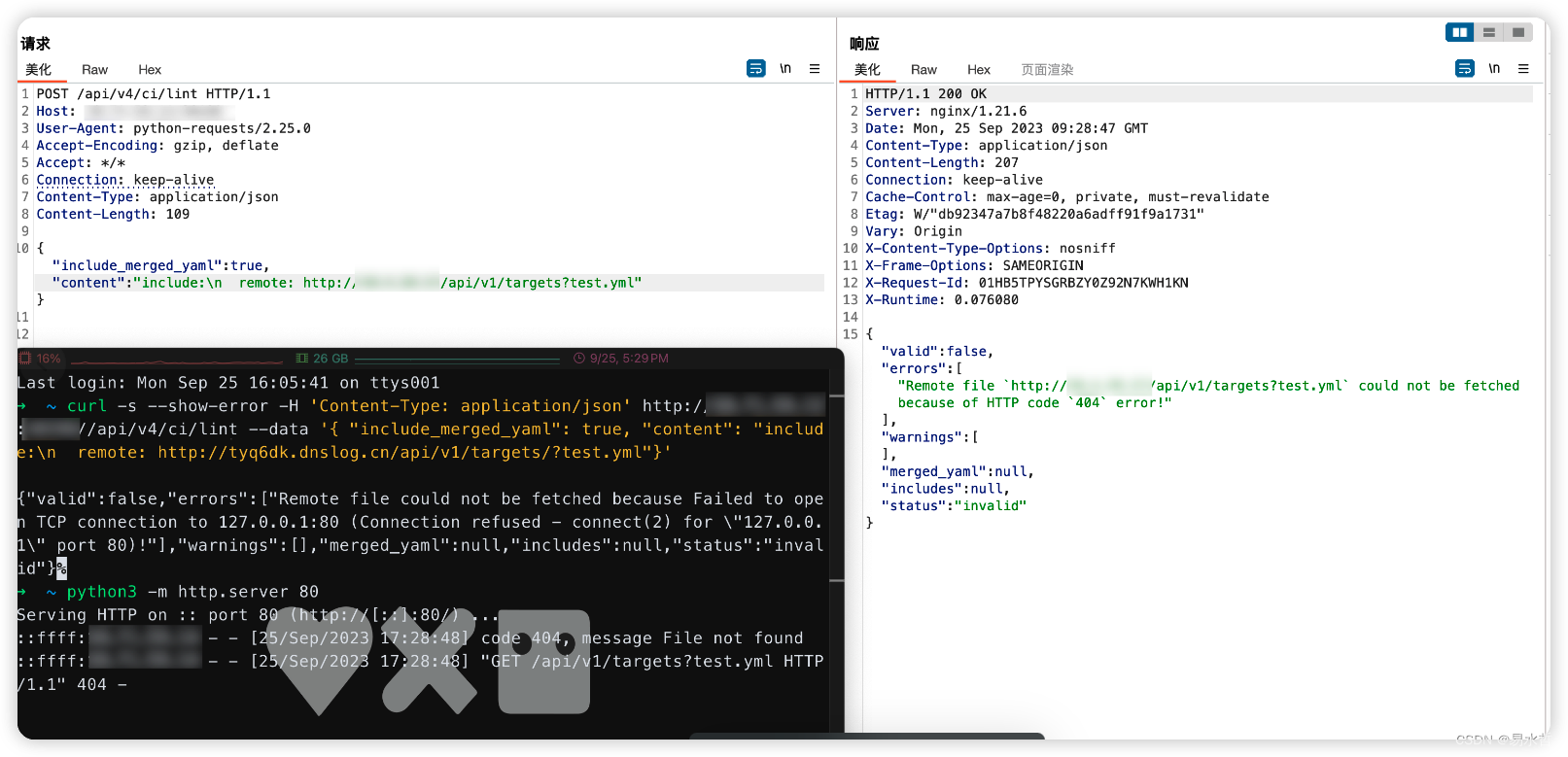Click the terminal clock 9/25, 5:29 PM
1568x757 pixels.
tap(621, 359)
